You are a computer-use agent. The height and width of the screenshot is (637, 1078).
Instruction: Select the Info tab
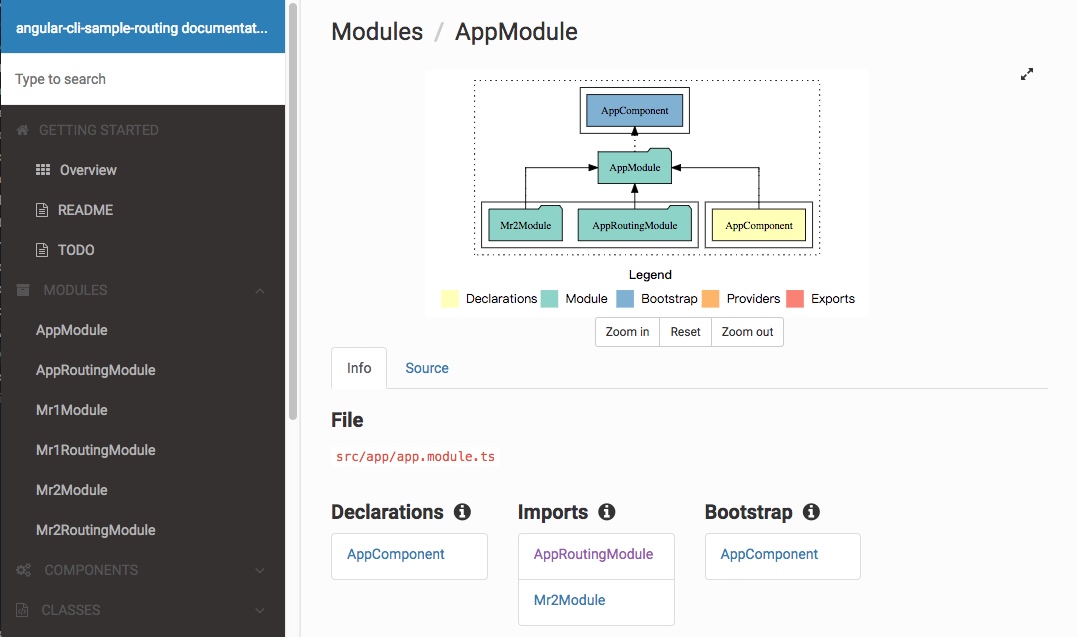tap(359, 368)
